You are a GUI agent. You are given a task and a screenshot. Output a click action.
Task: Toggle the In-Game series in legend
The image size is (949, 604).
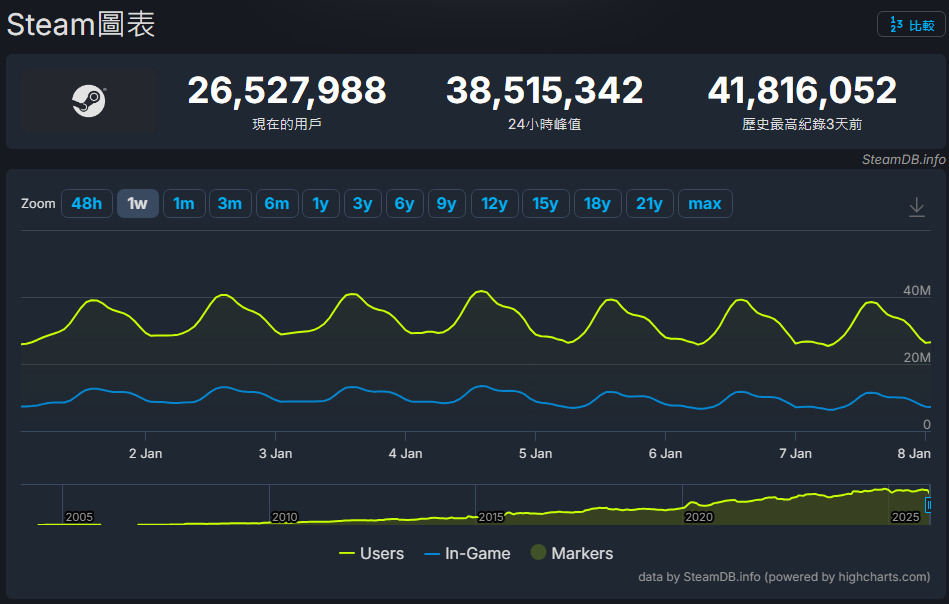[x=467, y=553]
